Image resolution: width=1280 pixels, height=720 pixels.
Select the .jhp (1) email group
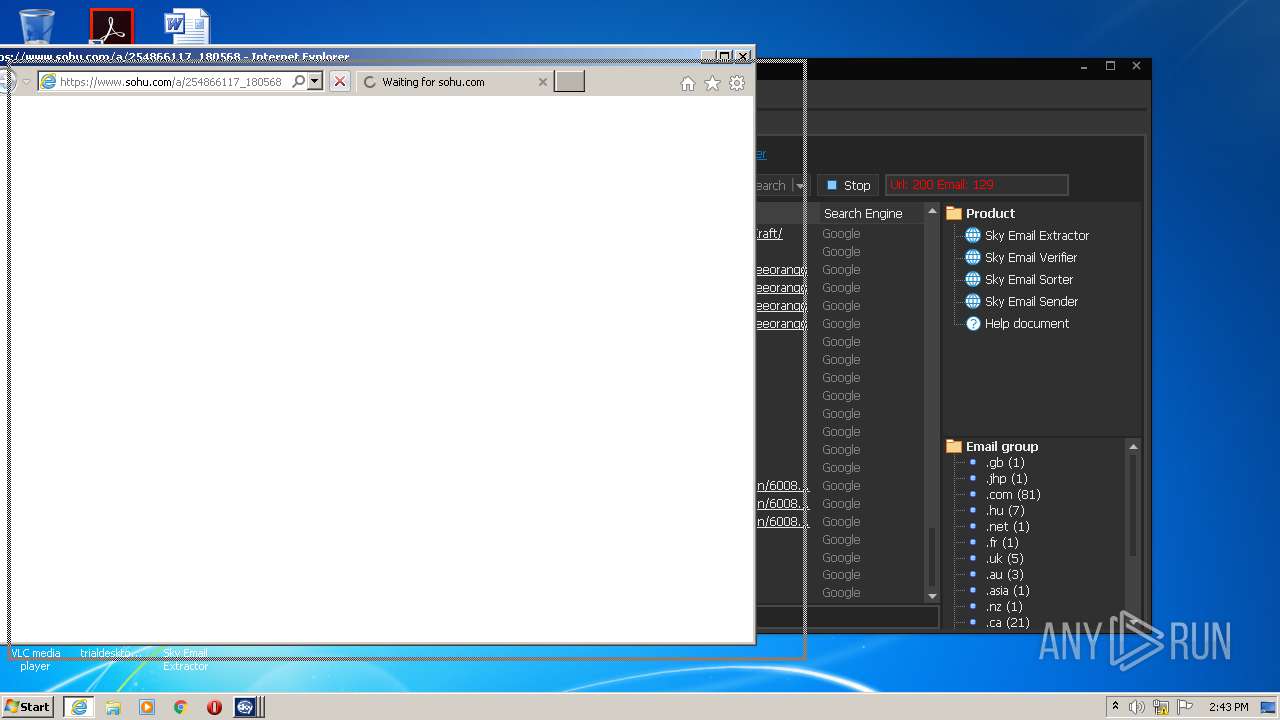click(x=1006, y=478)
